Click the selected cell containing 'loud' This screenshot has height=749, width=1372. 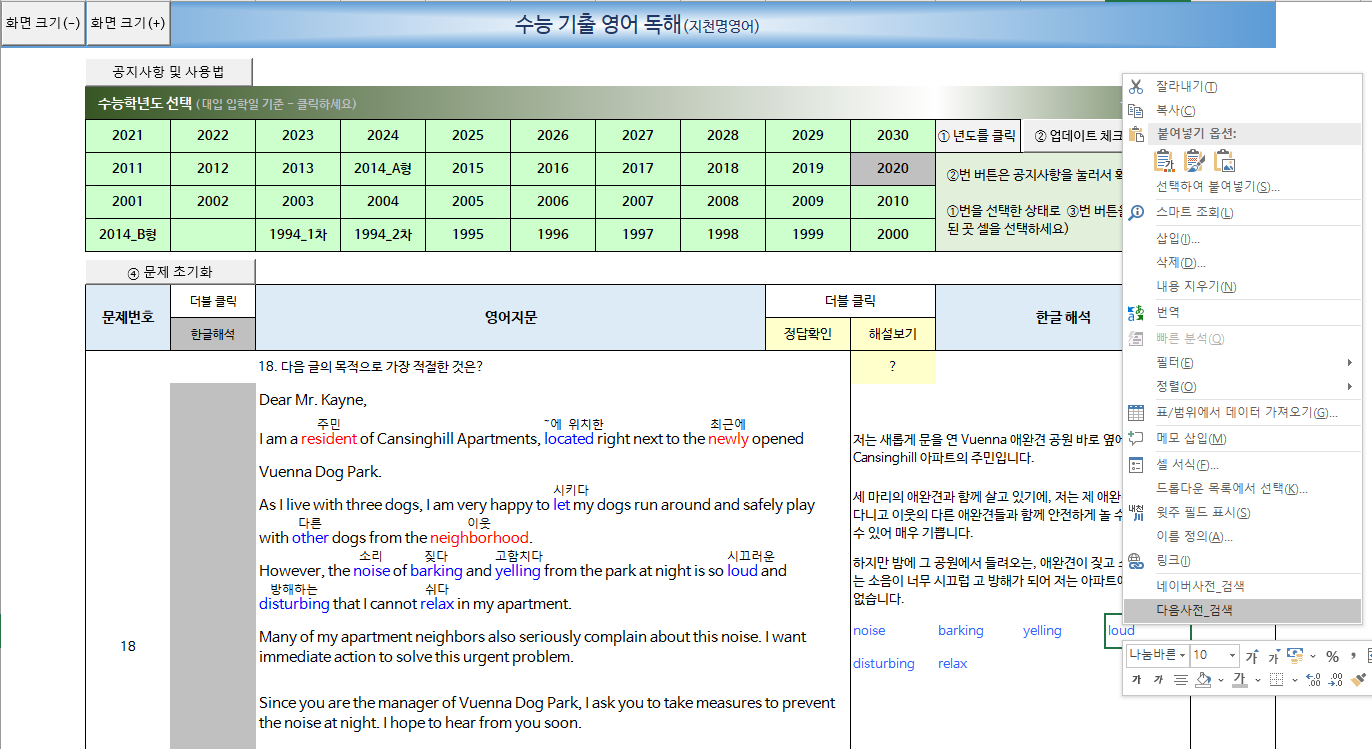click(x=1147, y=631)
